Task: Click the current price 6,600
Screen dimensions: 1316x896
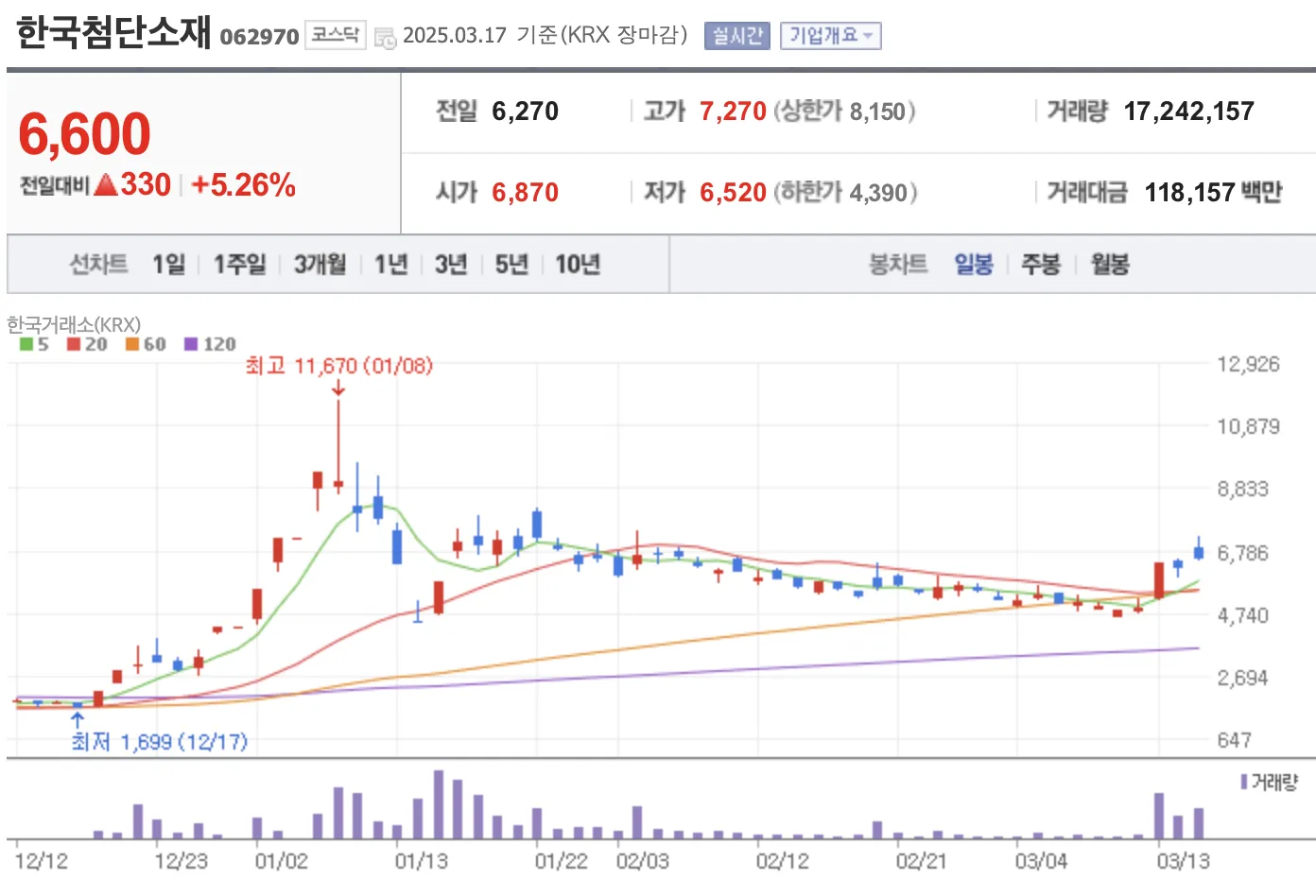Action: (84, 133)
